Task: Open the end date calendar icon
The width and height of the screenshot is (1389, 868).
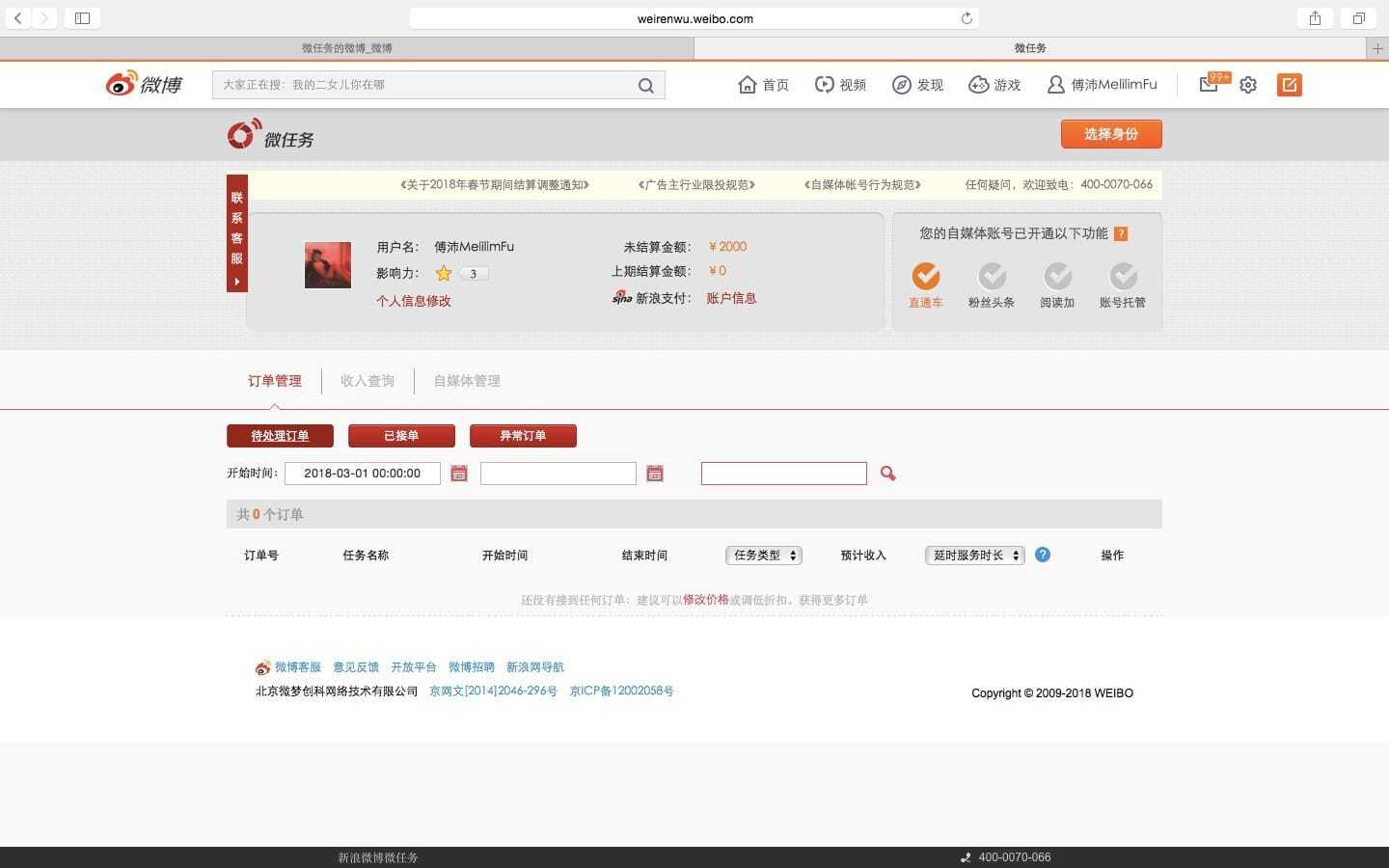Action: [x=655, y=474]
